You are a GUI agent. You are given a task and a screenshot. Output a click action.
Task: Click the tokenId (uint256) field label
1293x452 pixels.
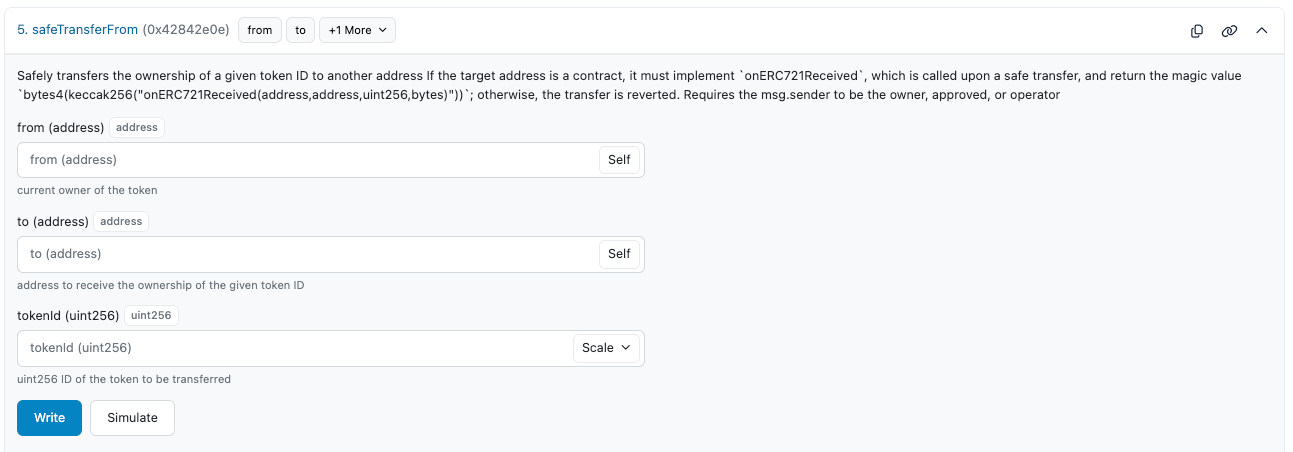[x=68, y=316]
